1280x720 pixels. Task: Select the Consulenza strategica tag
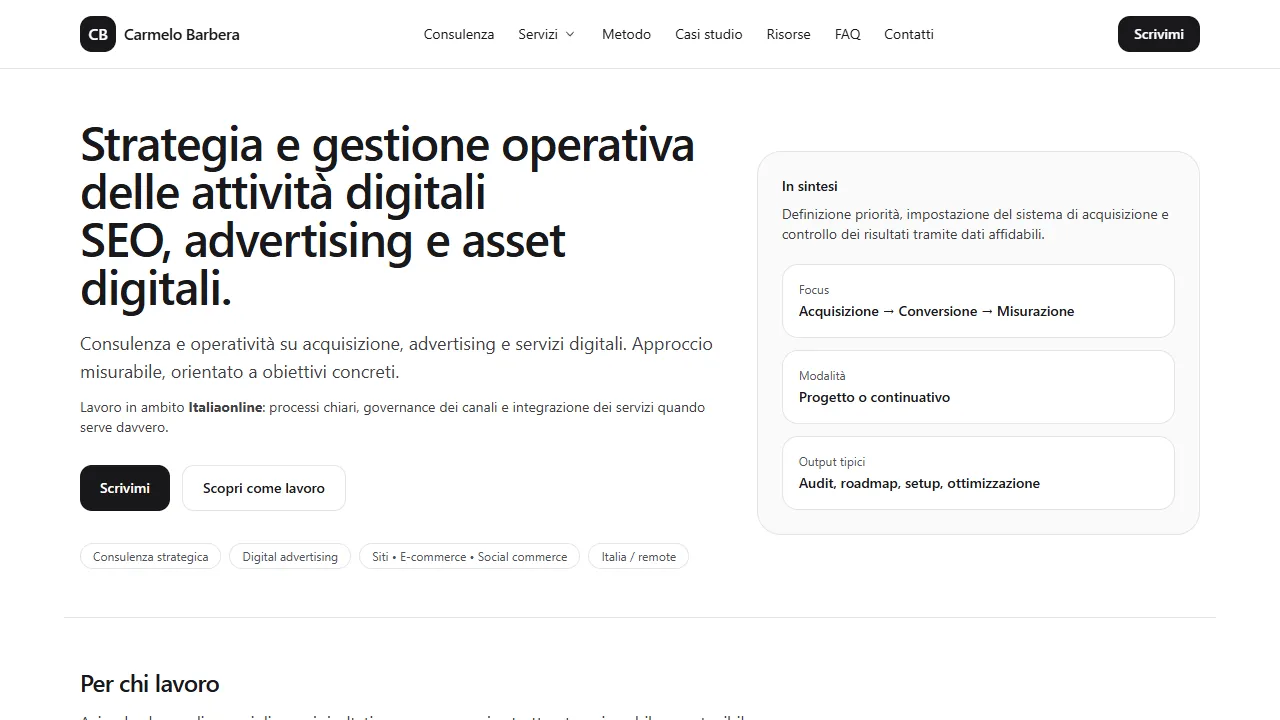coord(150,556)
